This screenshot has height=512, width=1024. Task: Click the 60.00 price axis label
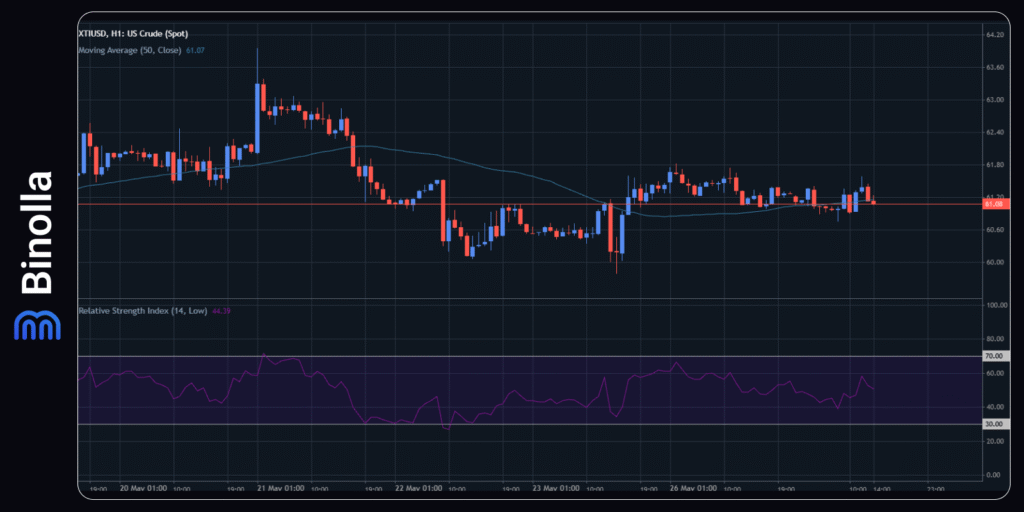[994, 262]
